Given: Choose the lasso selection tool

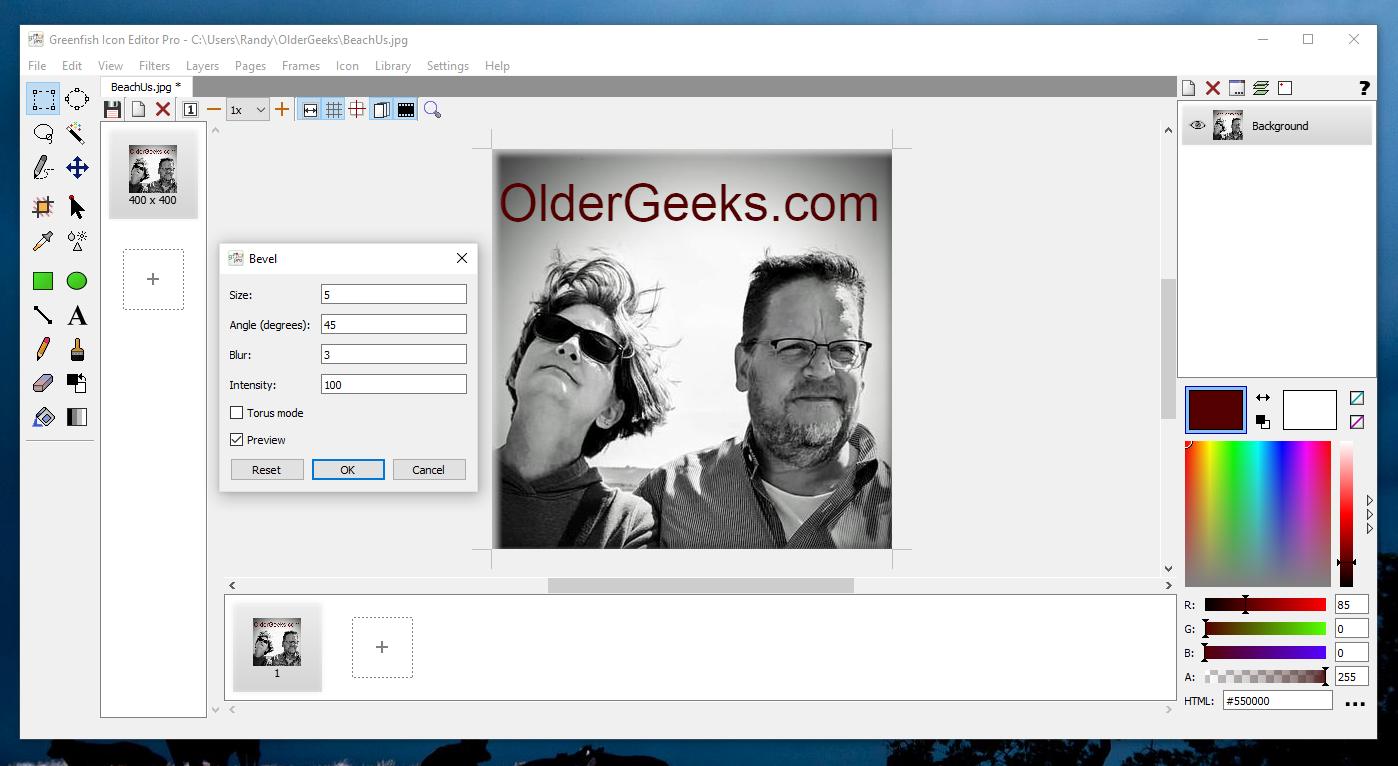Looking at the screenshot, I should click(x=43, y=133).
